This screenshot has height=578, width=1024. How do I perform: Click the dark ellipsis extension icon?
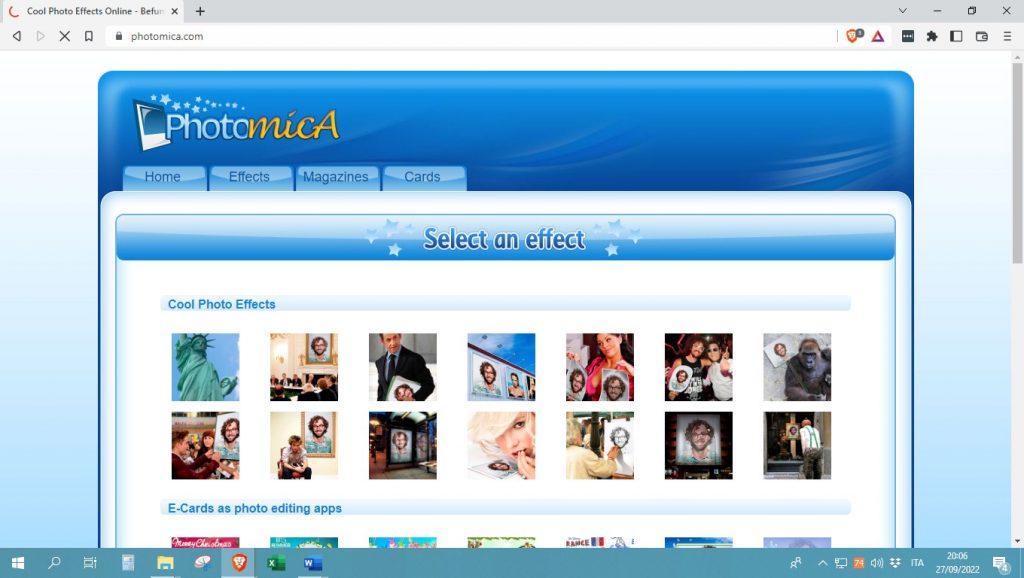point(909,35)
